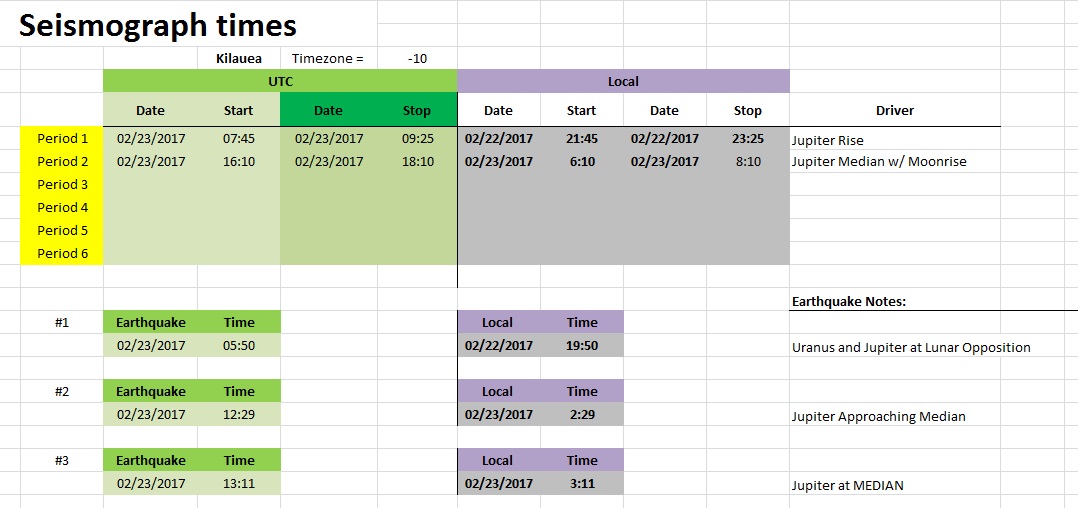
Task: Click the green UTC header cell
Action: [x=280, y=81]
